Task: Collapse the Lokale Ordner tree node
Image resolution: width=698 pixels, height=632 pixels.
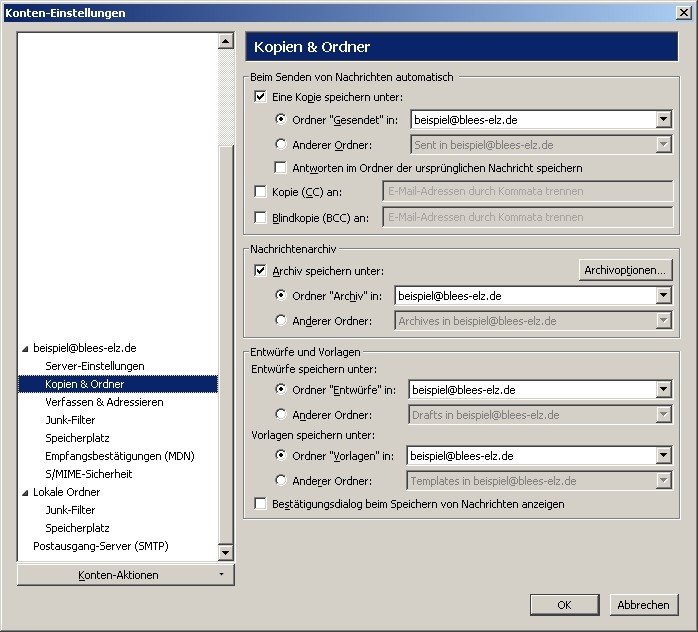Action: click(x=25, y=493)
